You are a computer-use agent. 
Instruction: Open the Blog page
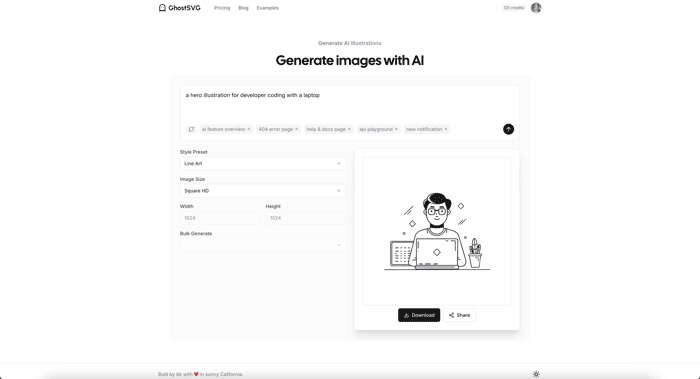[x=243, y=8]
